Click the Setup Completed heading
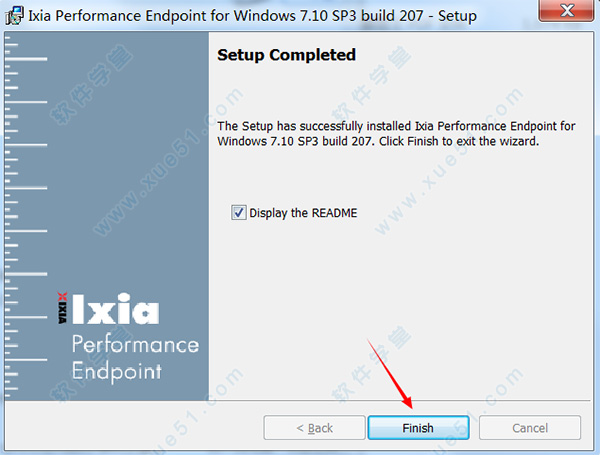This screenshot has height=455, width=600. pyautogui.click(x=286, y=55)
